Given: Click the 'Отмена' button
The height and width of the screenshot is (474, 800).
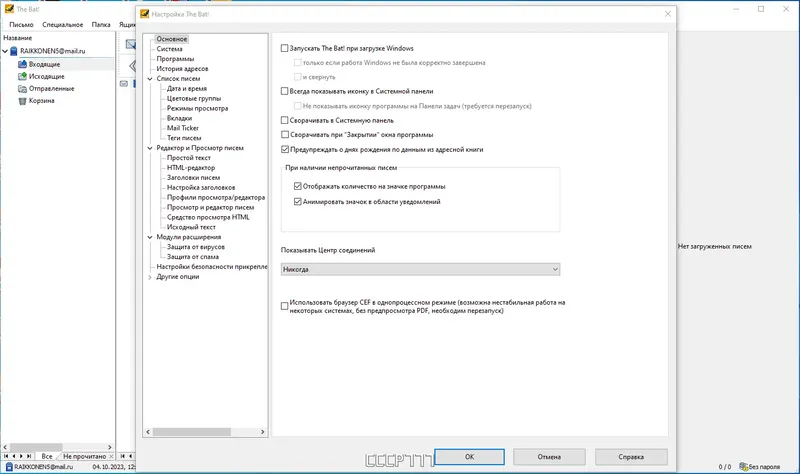Looking at the screenshot, I should tap(549, 457).
